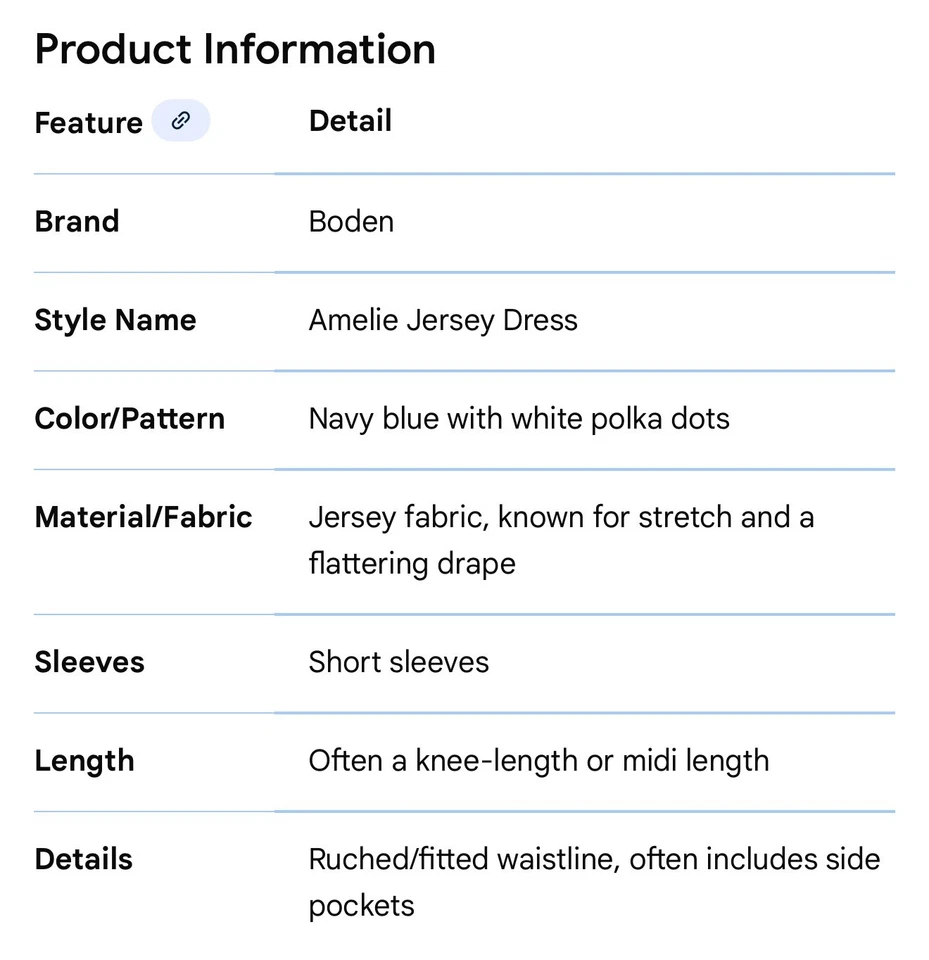Viewport: 929px width, 960px height.
Task: Click the Amelie Jersey Dress text
Action: (443, 320)
